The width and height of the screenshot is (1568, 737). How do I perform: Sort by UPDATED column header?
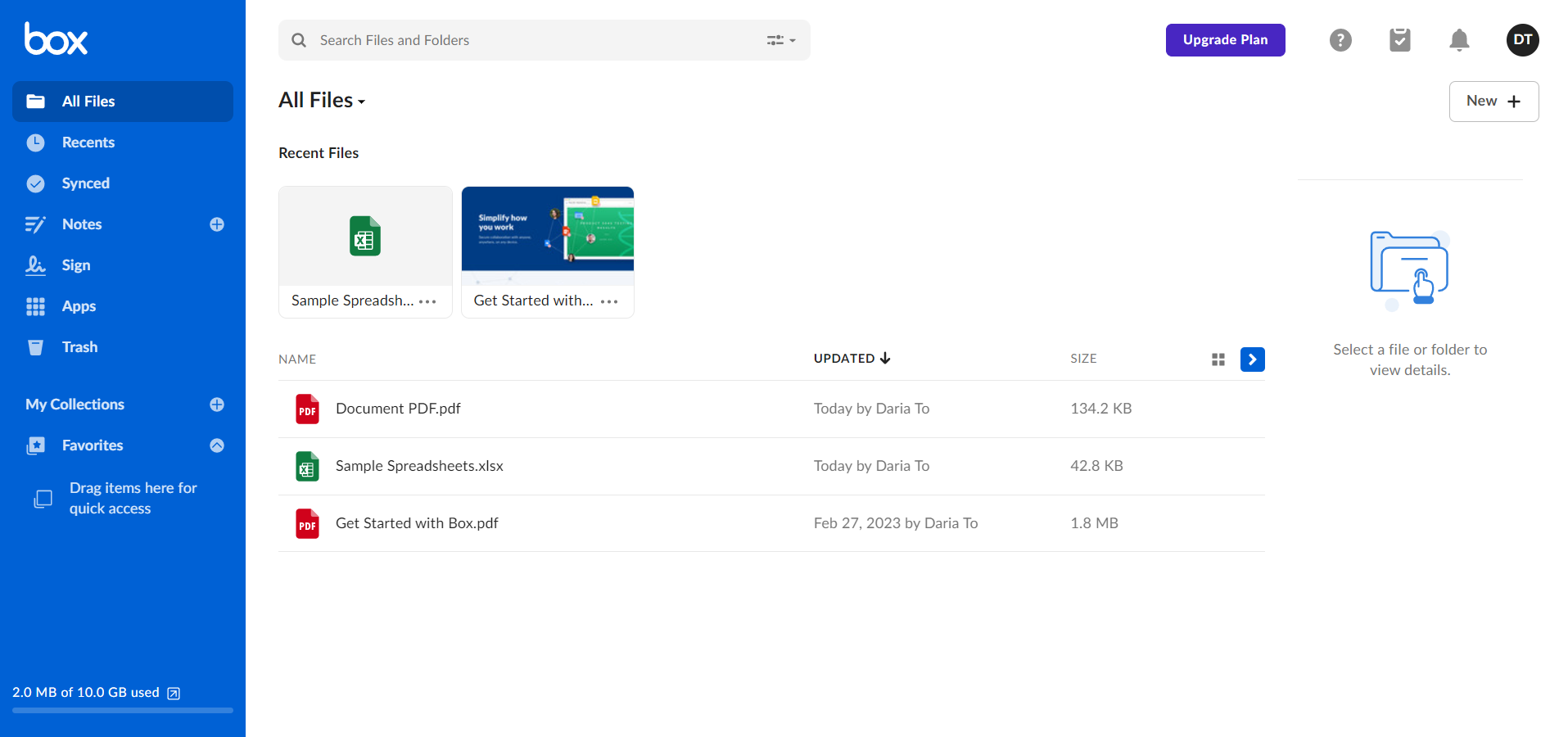[x=852, y=359]
